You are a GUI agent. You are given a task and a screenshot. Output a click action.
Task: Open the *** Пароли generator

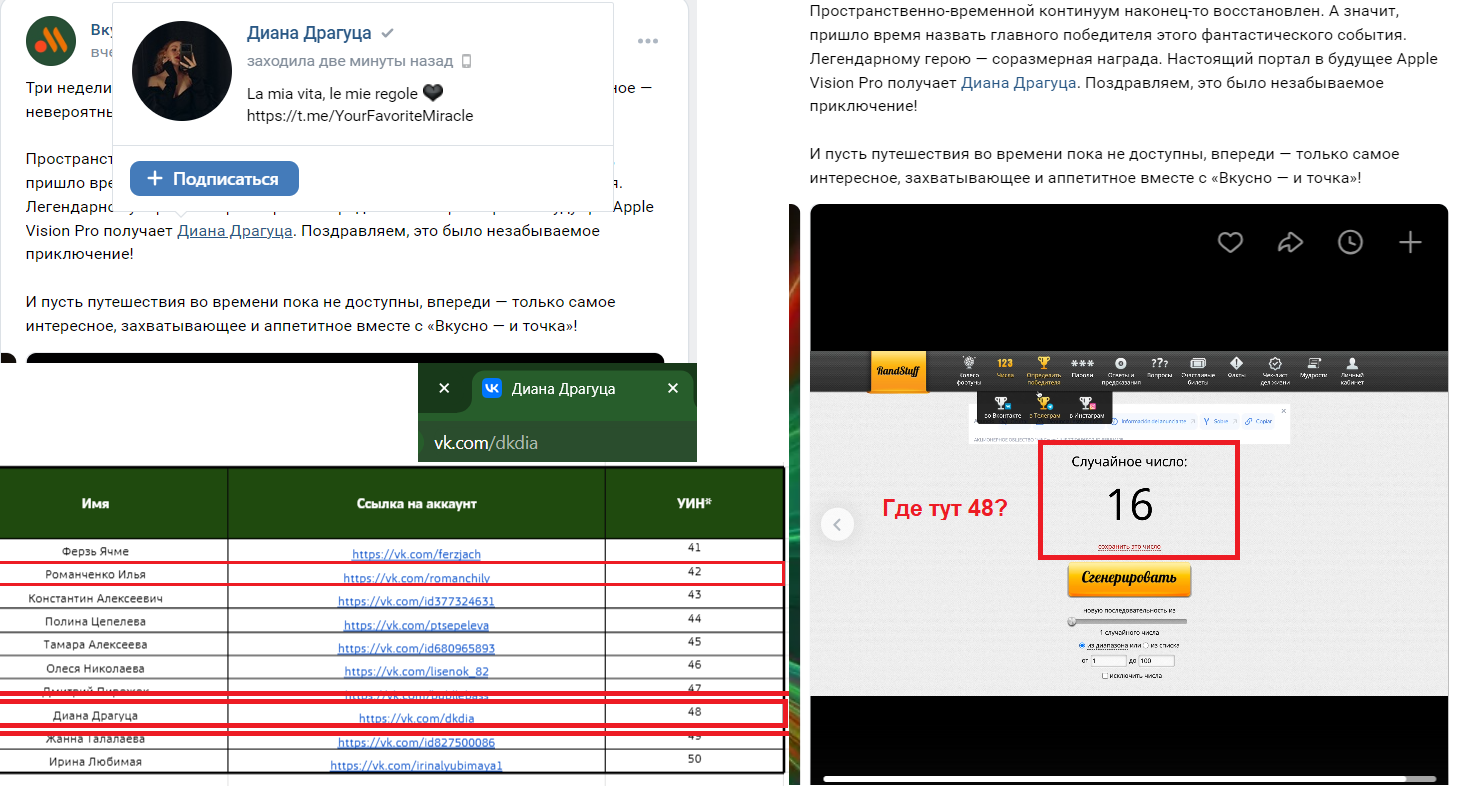[1082, 370]
